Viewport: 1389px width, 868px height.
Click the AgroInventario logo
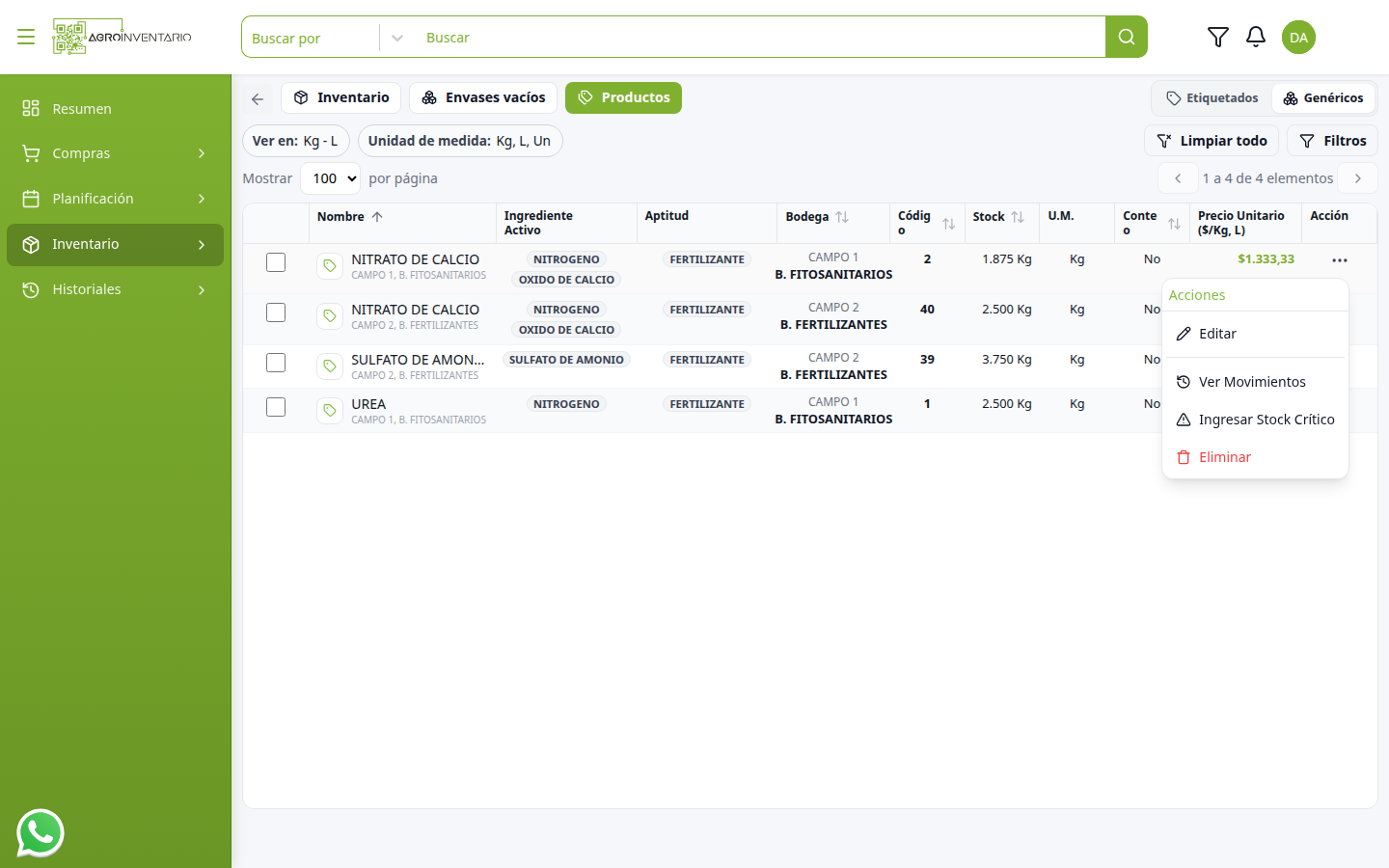point(122,37)
